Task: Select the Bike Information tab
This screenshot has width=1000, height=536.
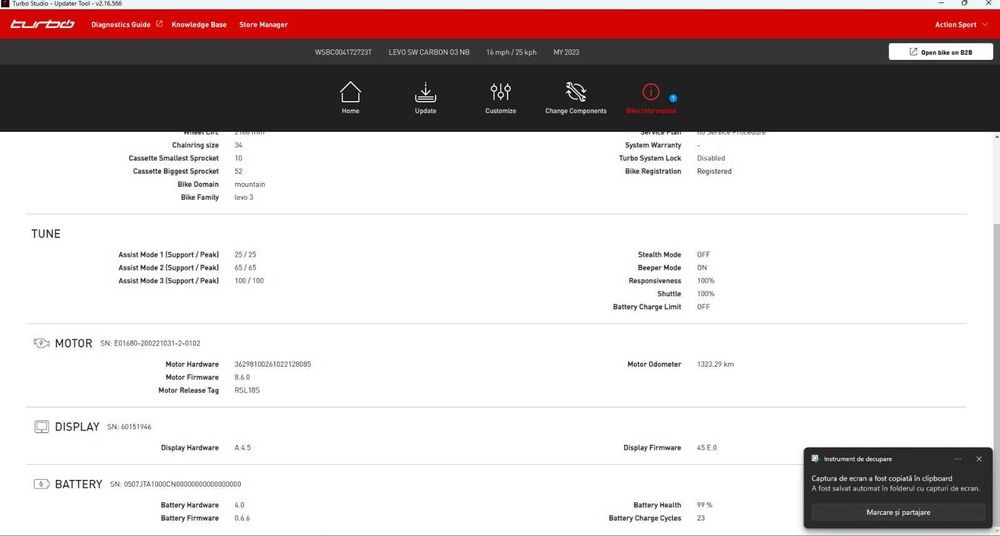Action: point(651,98)
